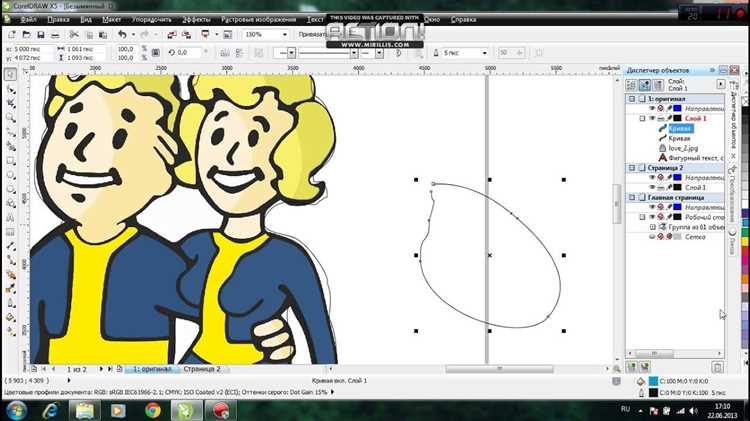Open the line style dropdown

(354, 53)
